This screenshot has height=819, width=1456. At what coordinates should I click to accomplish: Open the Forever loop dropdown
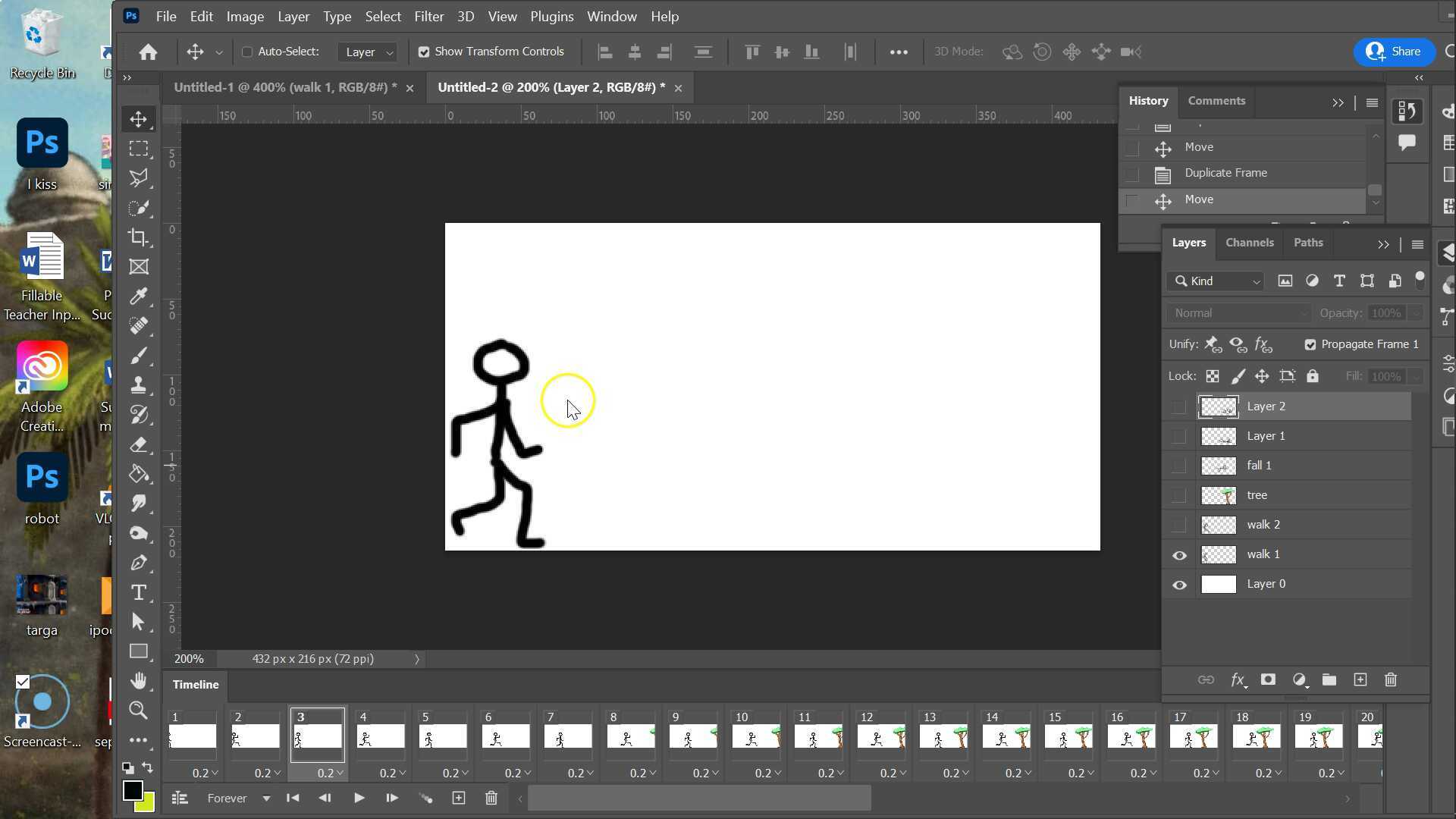(265, 798)
